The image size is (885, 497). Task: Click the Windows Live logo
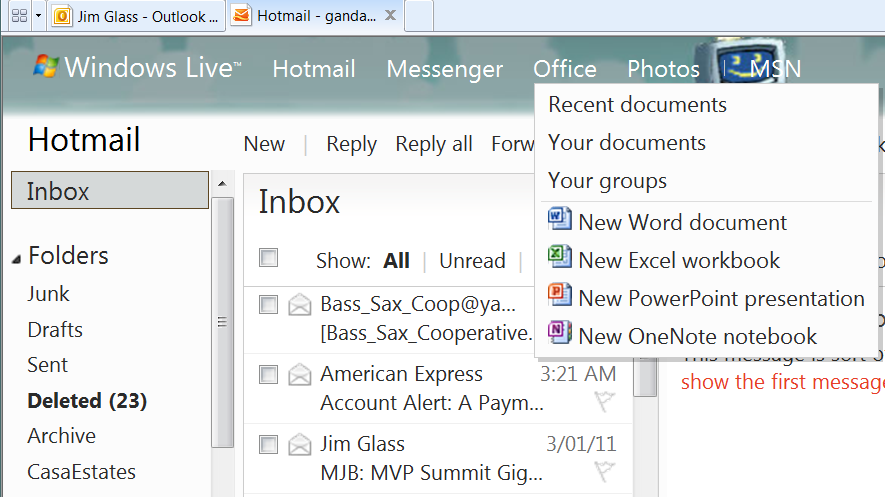click(137, 68)
